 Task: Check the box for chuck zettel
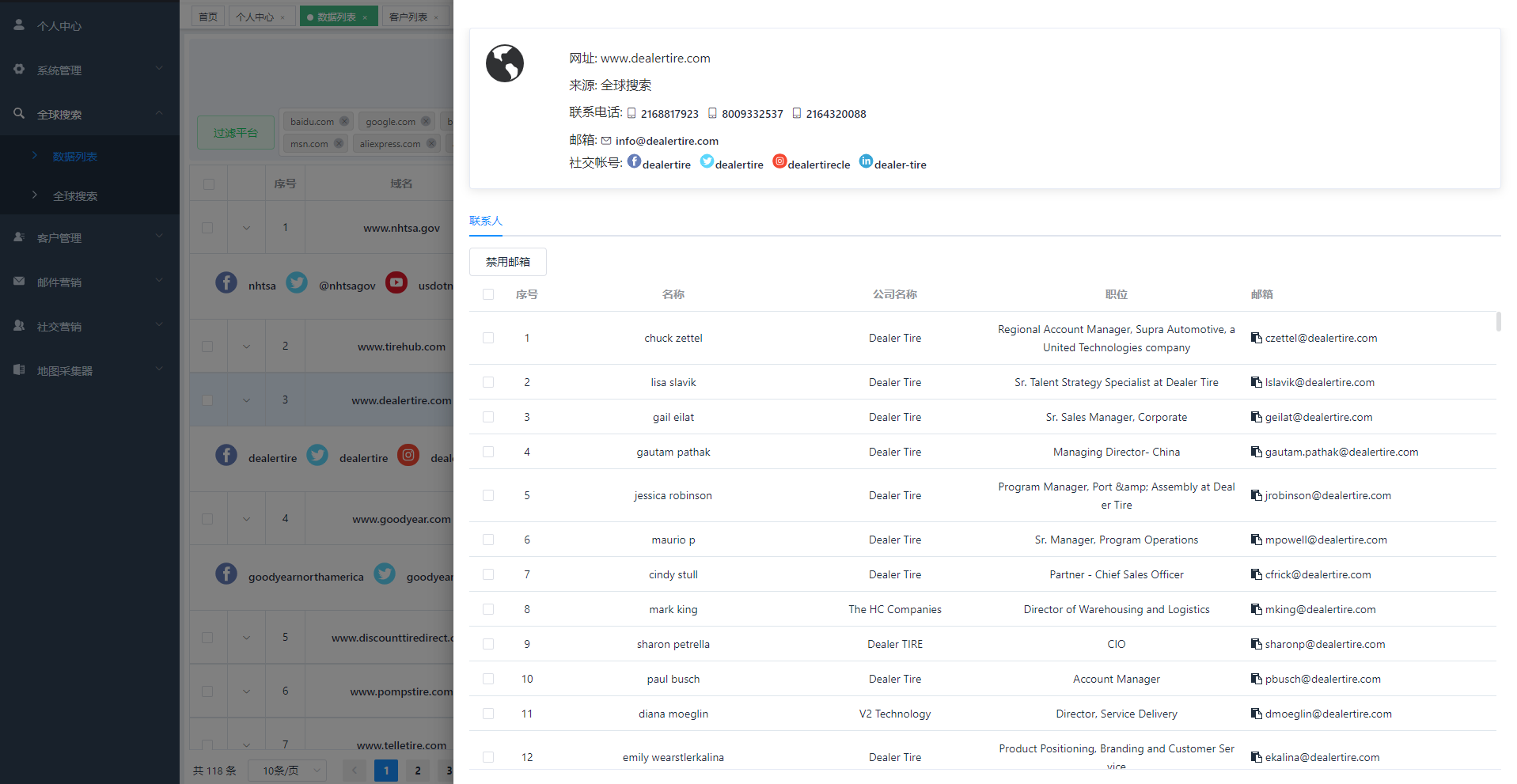tap(488, 338)
